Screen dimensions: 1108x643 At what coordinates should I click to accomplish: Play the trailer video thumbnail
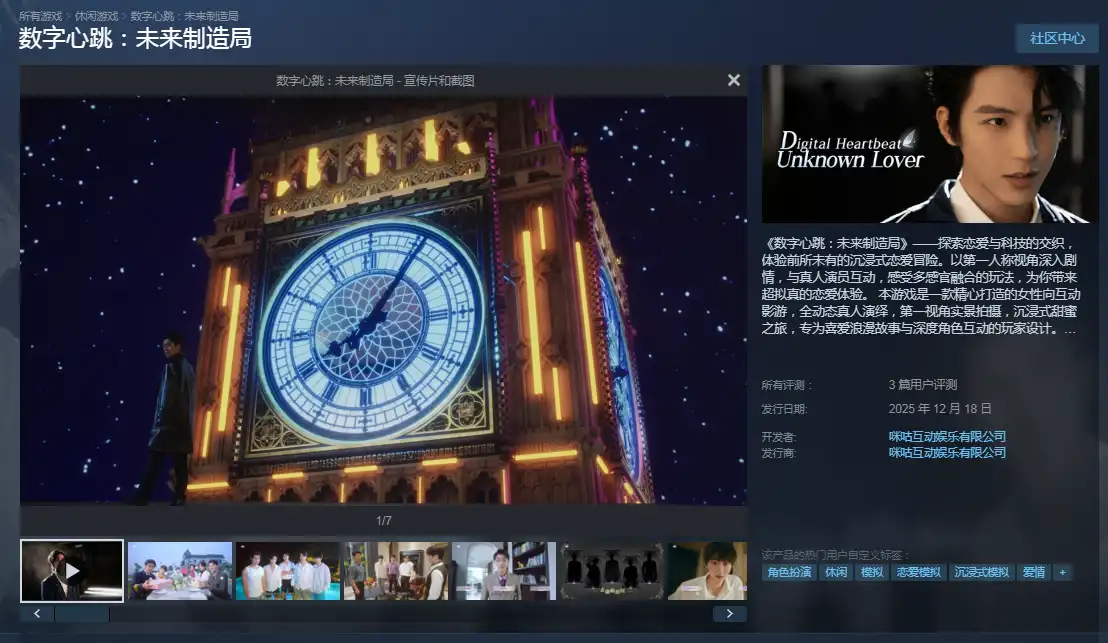pyautogui.click(x=72, y=570)
